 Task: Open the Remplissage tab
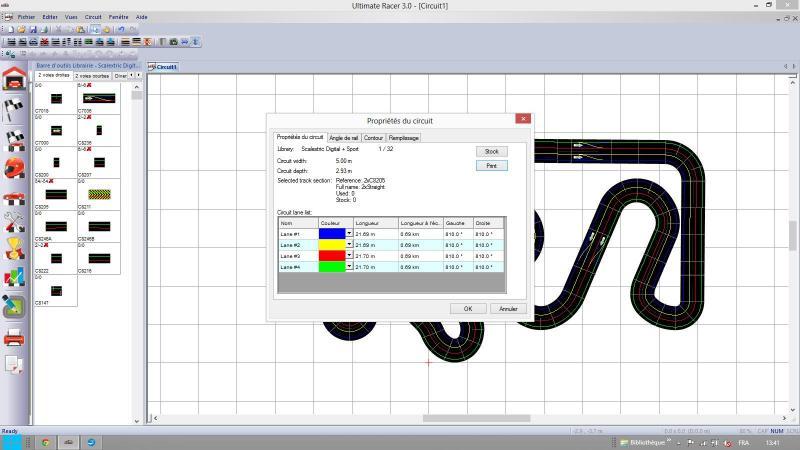click(403, 138)
